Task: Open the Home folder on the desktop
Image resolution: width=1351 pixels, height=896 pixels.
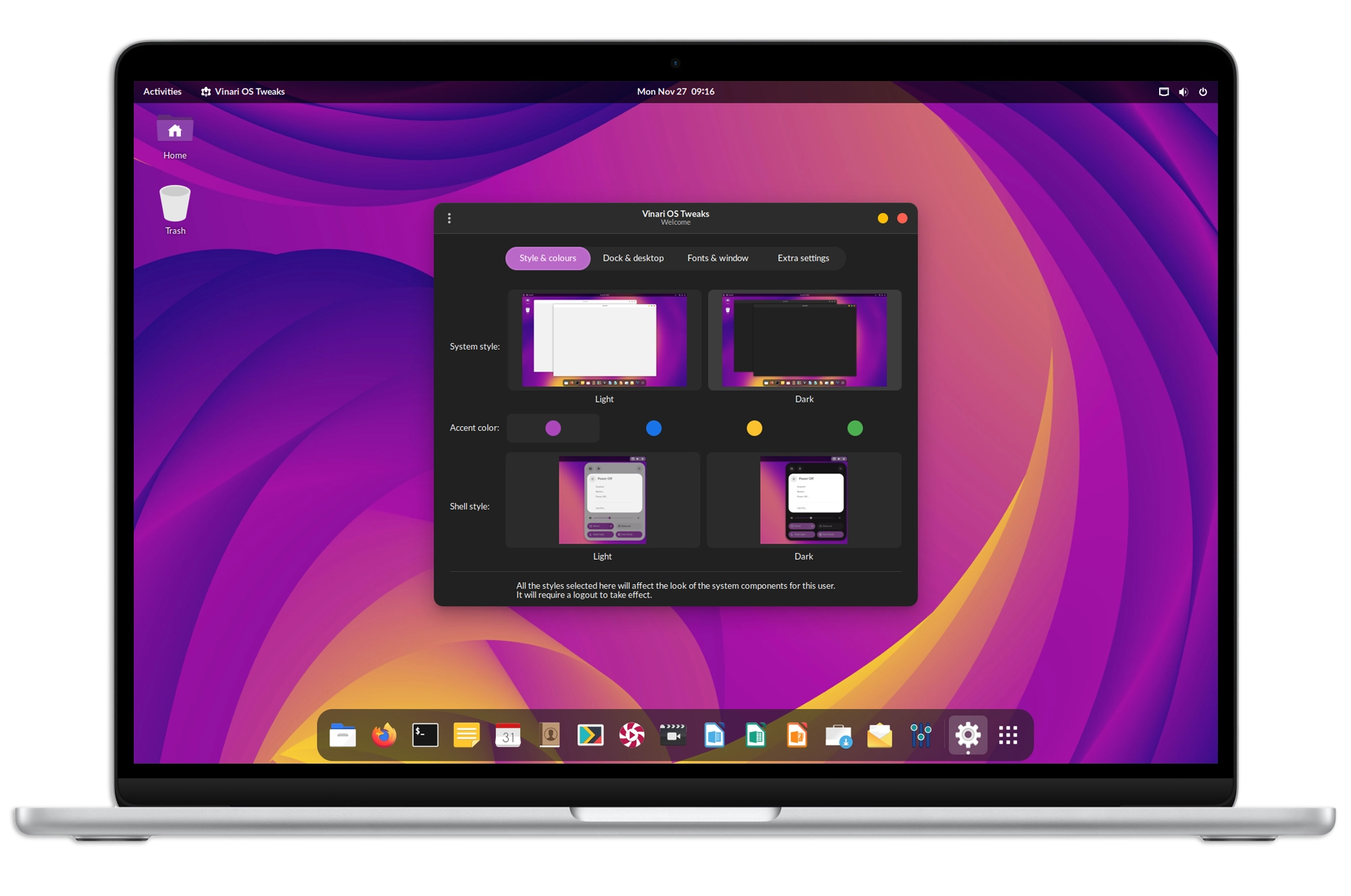Action: 175,137
